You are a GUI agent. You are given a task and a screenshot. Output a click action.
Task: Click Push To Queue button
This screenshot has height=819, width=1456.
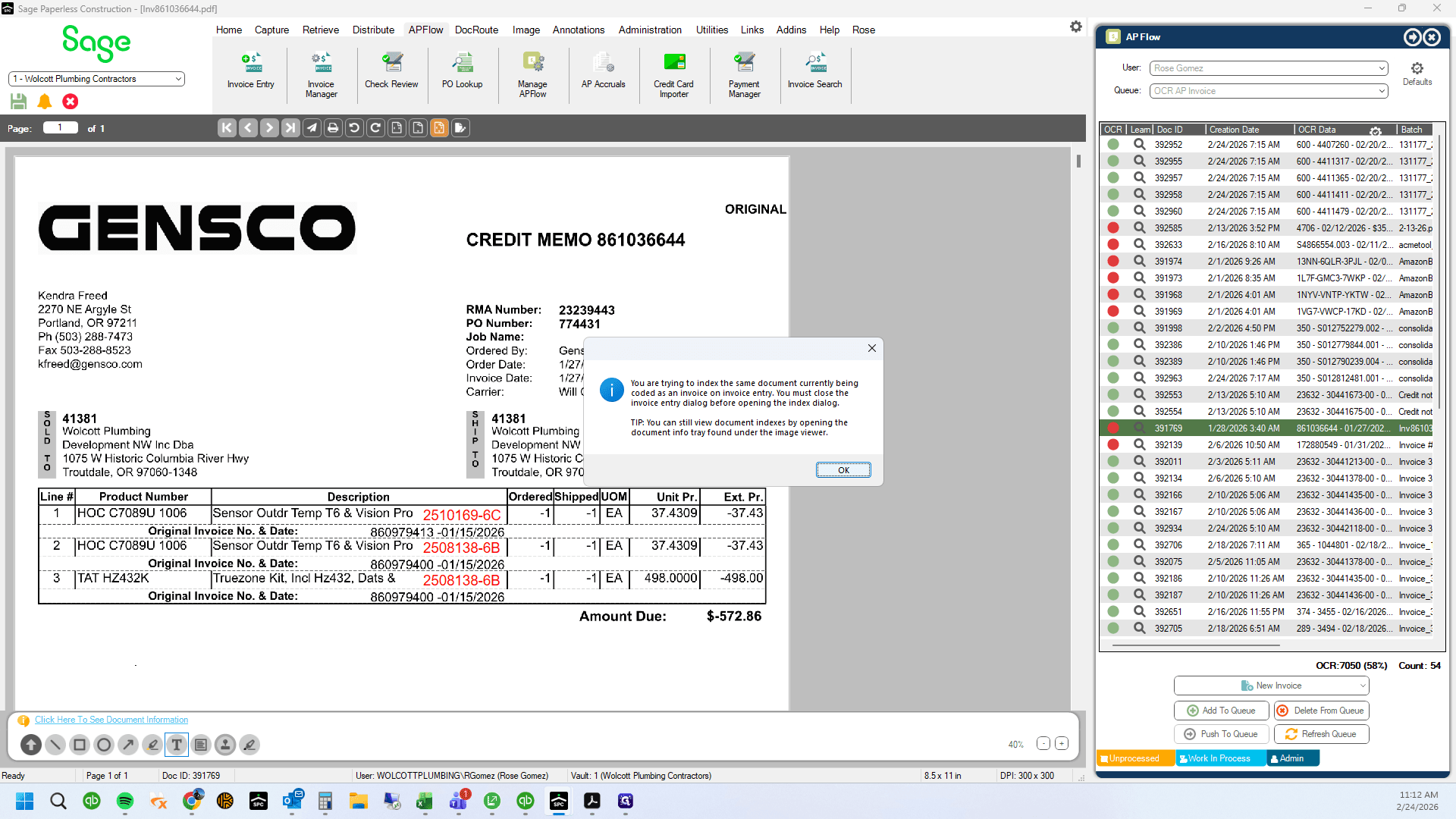click(x=1221, y=734)
